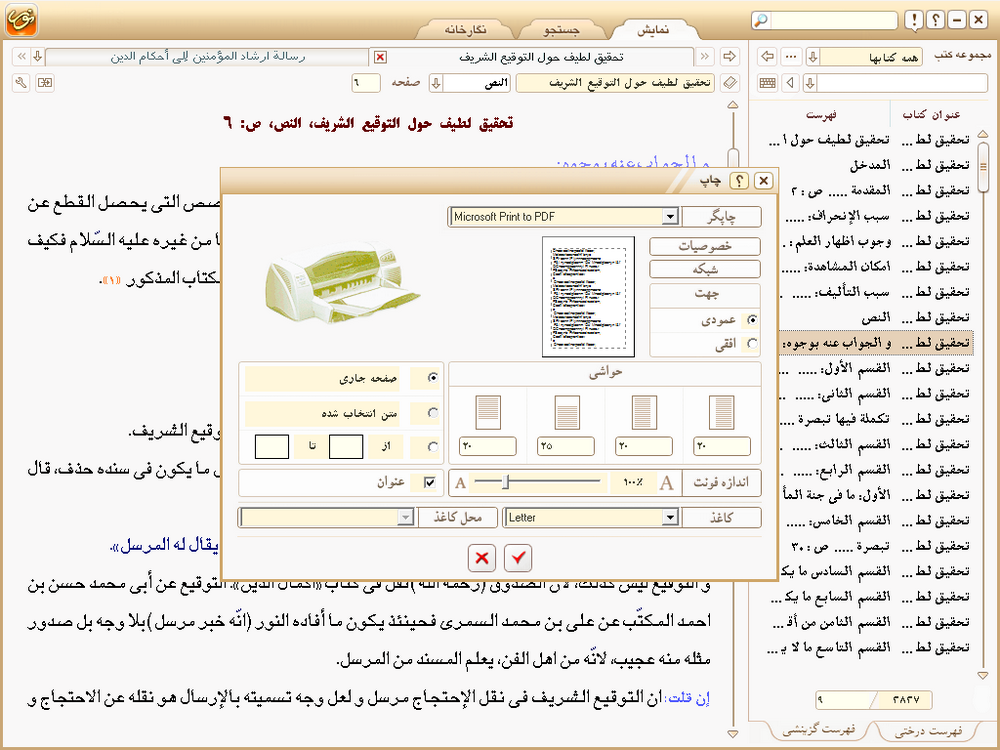
Task: Switch to فهرست گزینشی tab
Action: point(818,730)
